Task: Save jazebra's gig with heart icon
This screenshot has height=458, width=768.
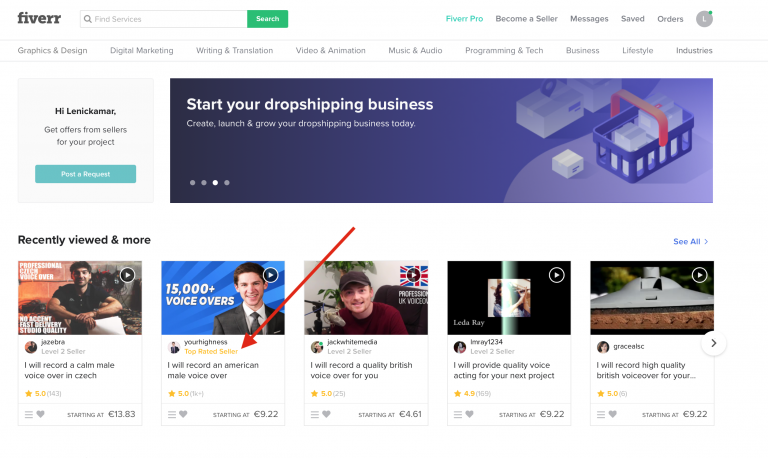Action: coord(41,414)
